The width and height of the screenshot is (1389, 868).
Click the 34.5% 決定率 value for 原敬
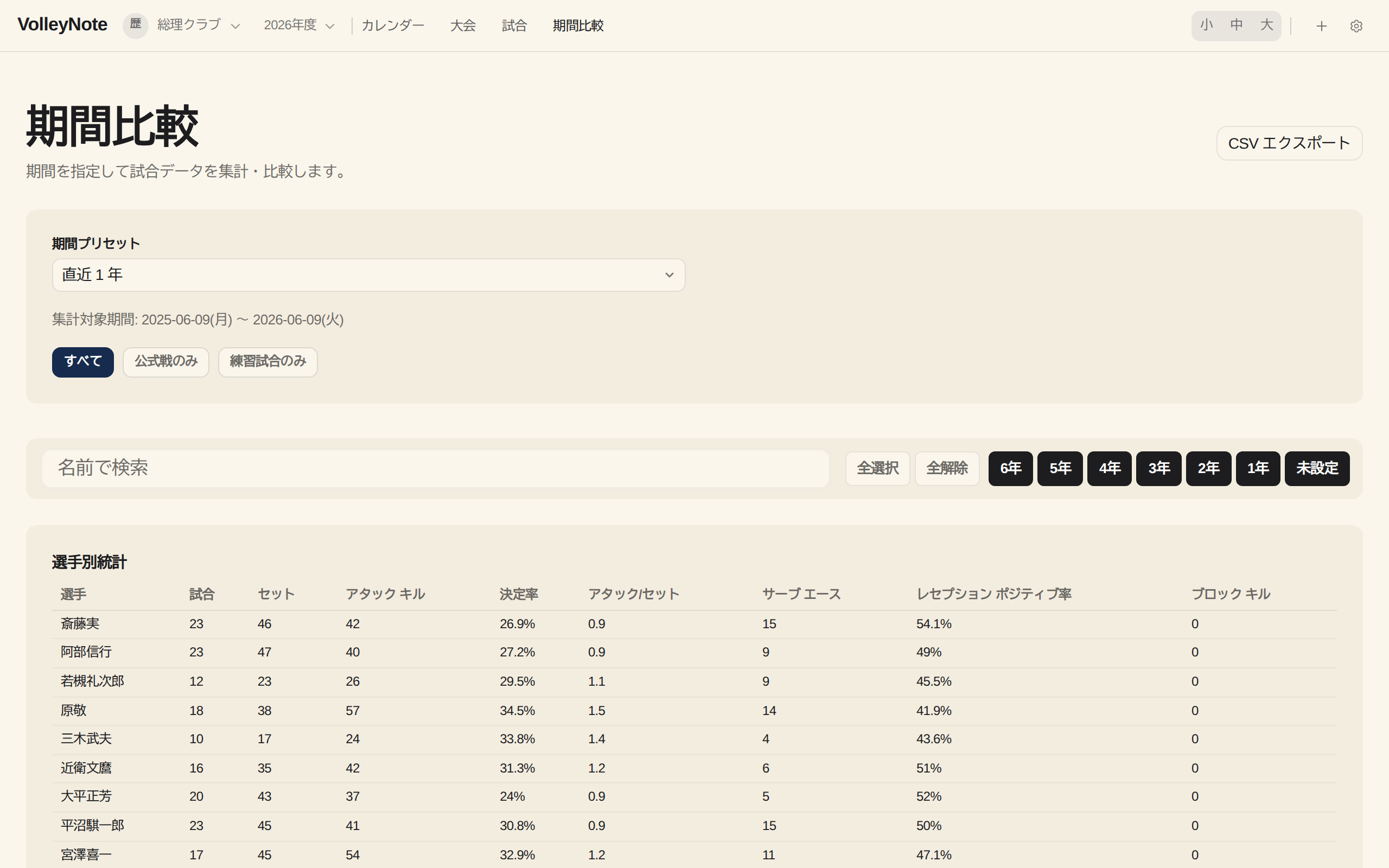pyautogui.click(x=517, y=711)
